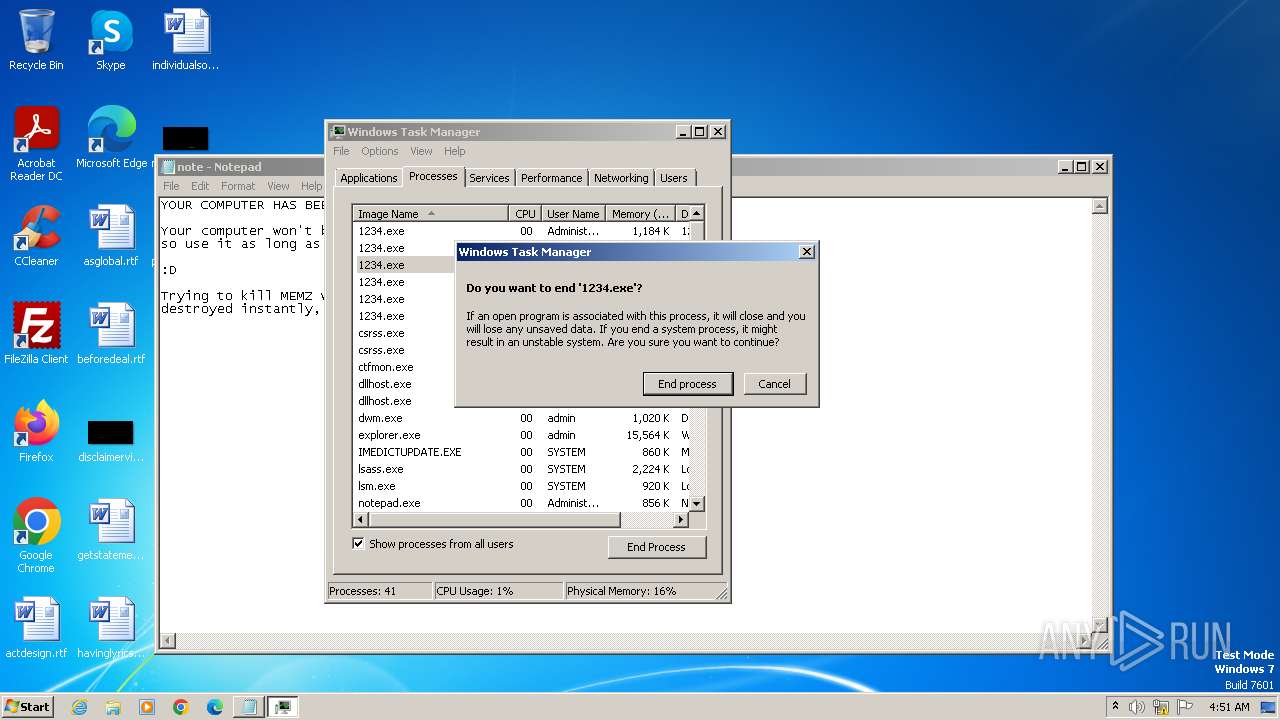Open Notepad View menu
1280x720 pixels.
click(278, 186)
